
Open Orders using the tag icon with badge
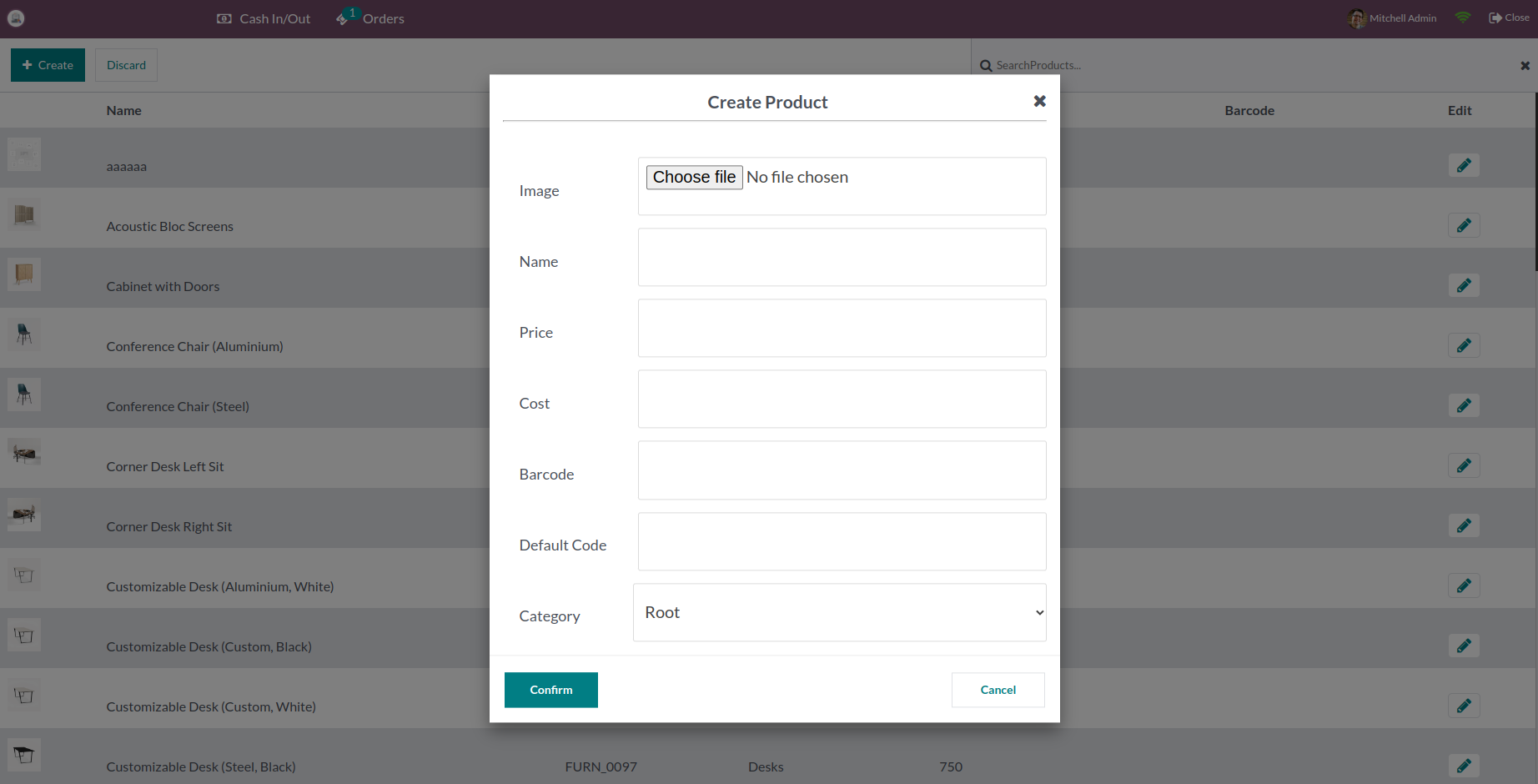click(x=344, y=18)
